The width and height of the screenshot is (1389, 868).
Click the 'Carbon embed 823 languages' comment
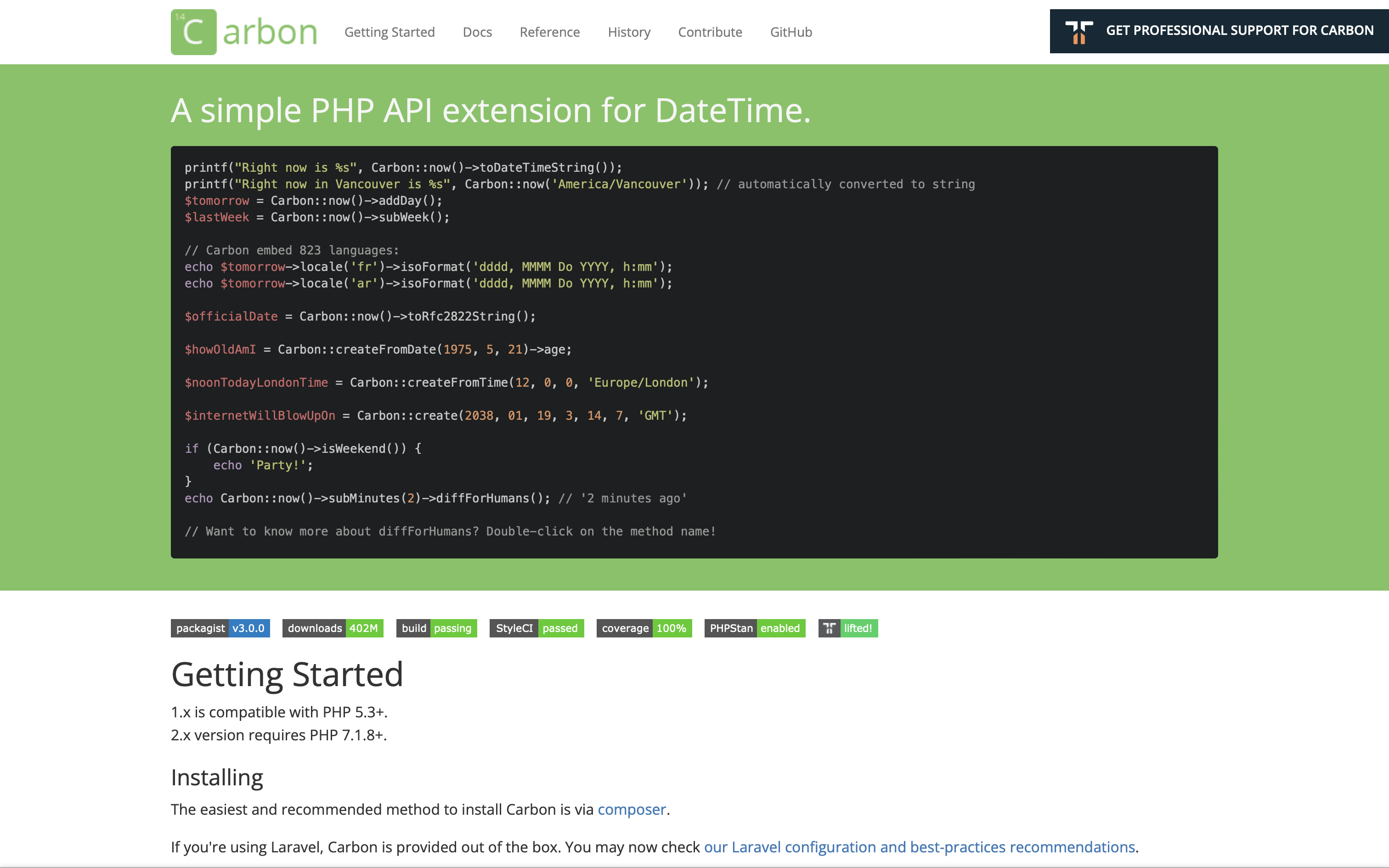tap(292, 250)
